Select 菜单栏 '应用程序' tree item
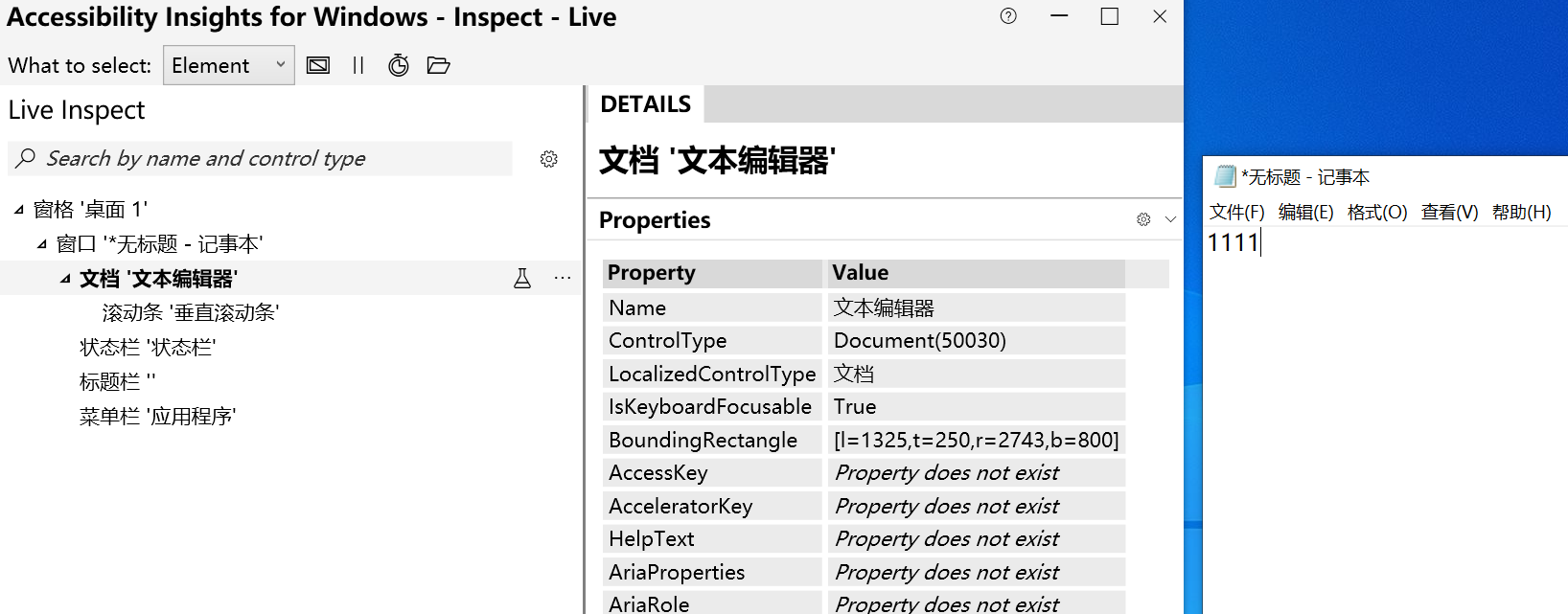 [157, 417]
